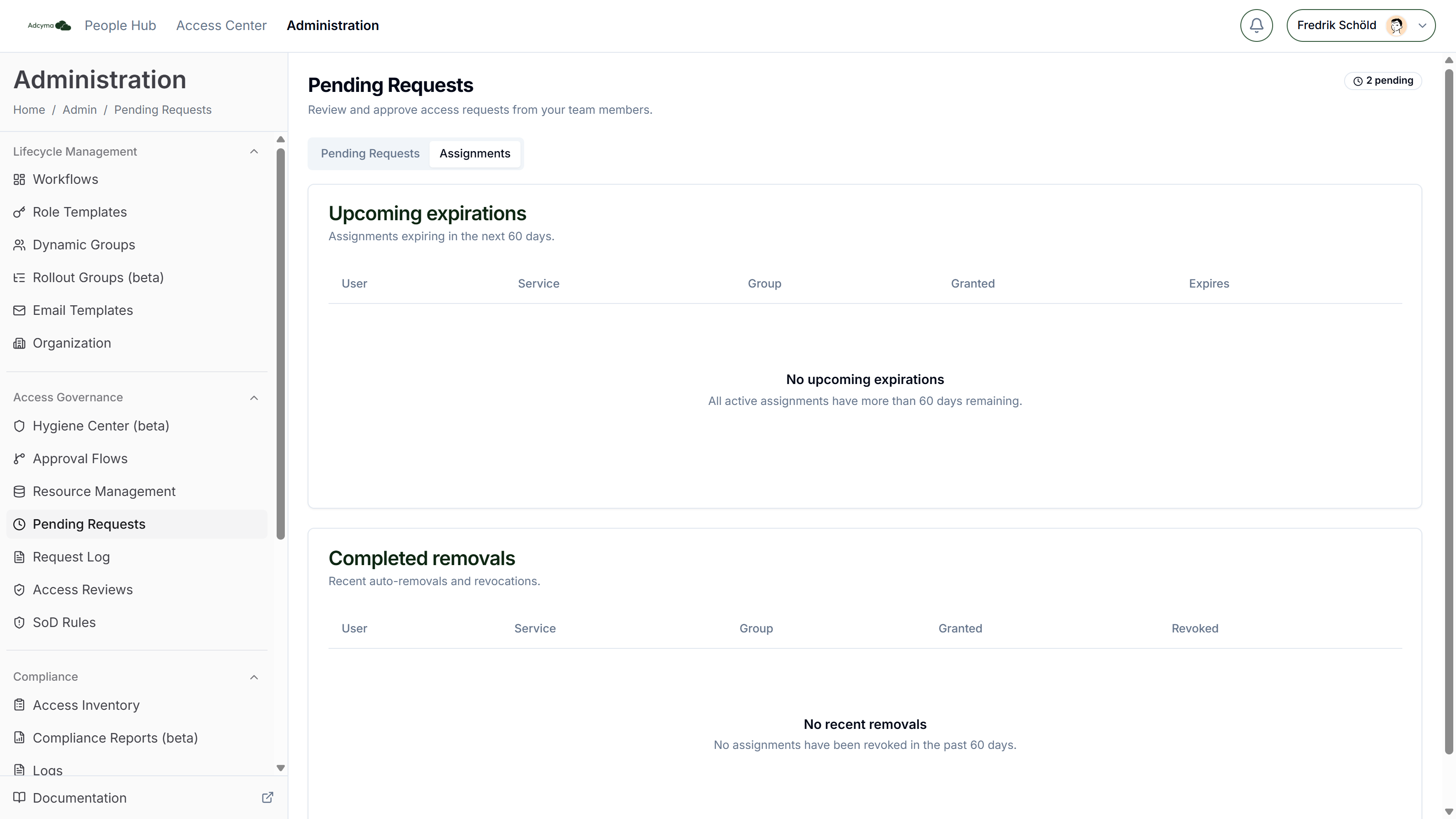Image resolution: width=1456 pixels, height=819 pixels.
Task: Click the Approval Flows branch icon
Action: [x=19, y=458]
